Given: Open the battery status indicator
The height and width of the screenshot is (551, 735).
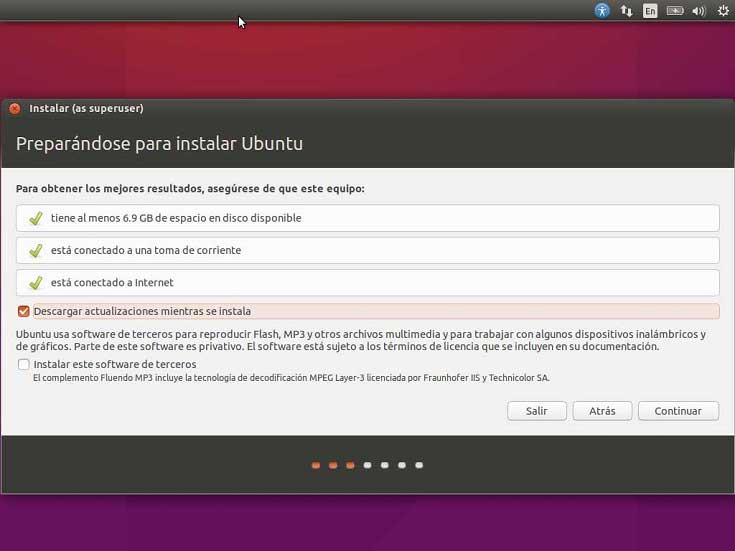Looking at the screenshot, I should tap(675, 10).
